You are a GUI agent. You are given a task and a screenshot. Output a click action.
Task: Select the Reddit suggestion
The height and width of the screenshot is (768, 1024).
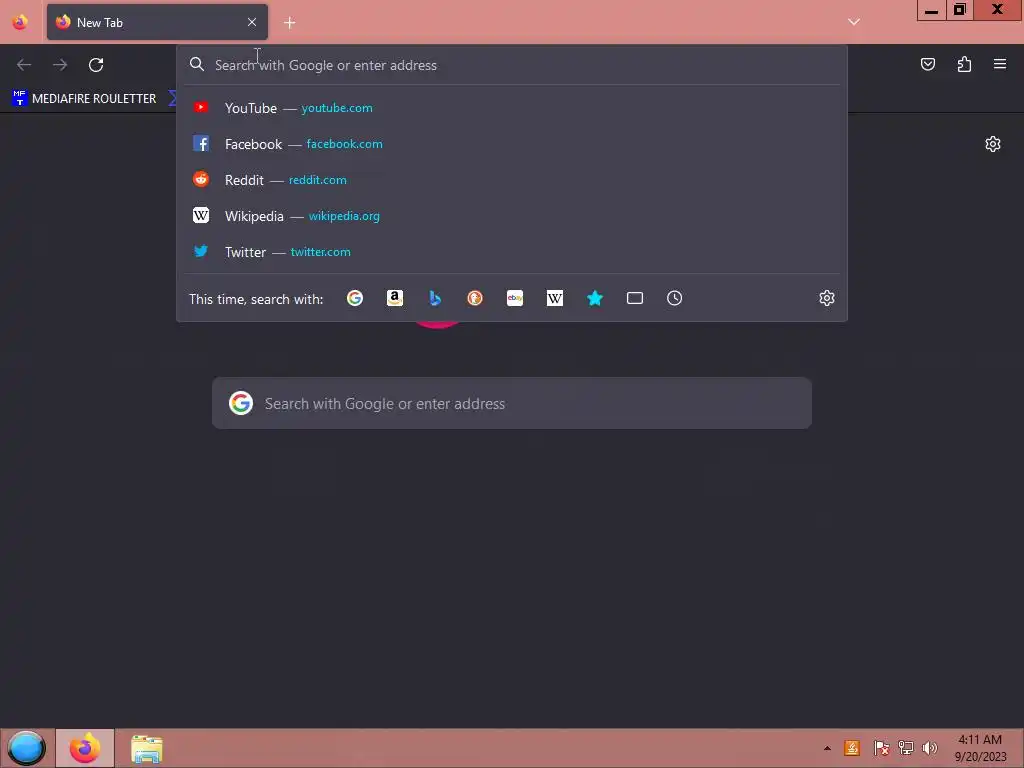point(512,180)
